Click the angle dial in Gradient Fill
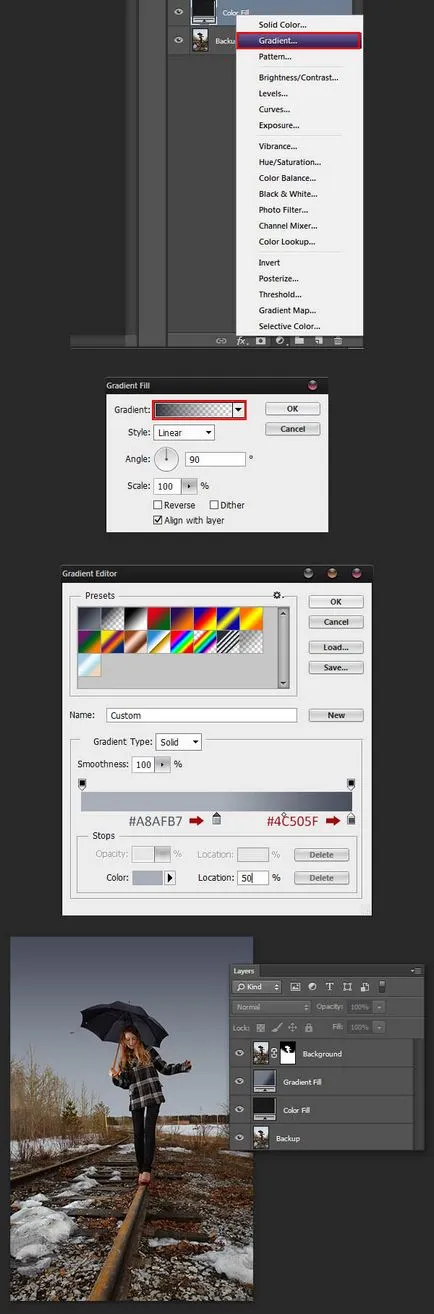This screenshot has height=1314, width=434. tap(165, 459)
